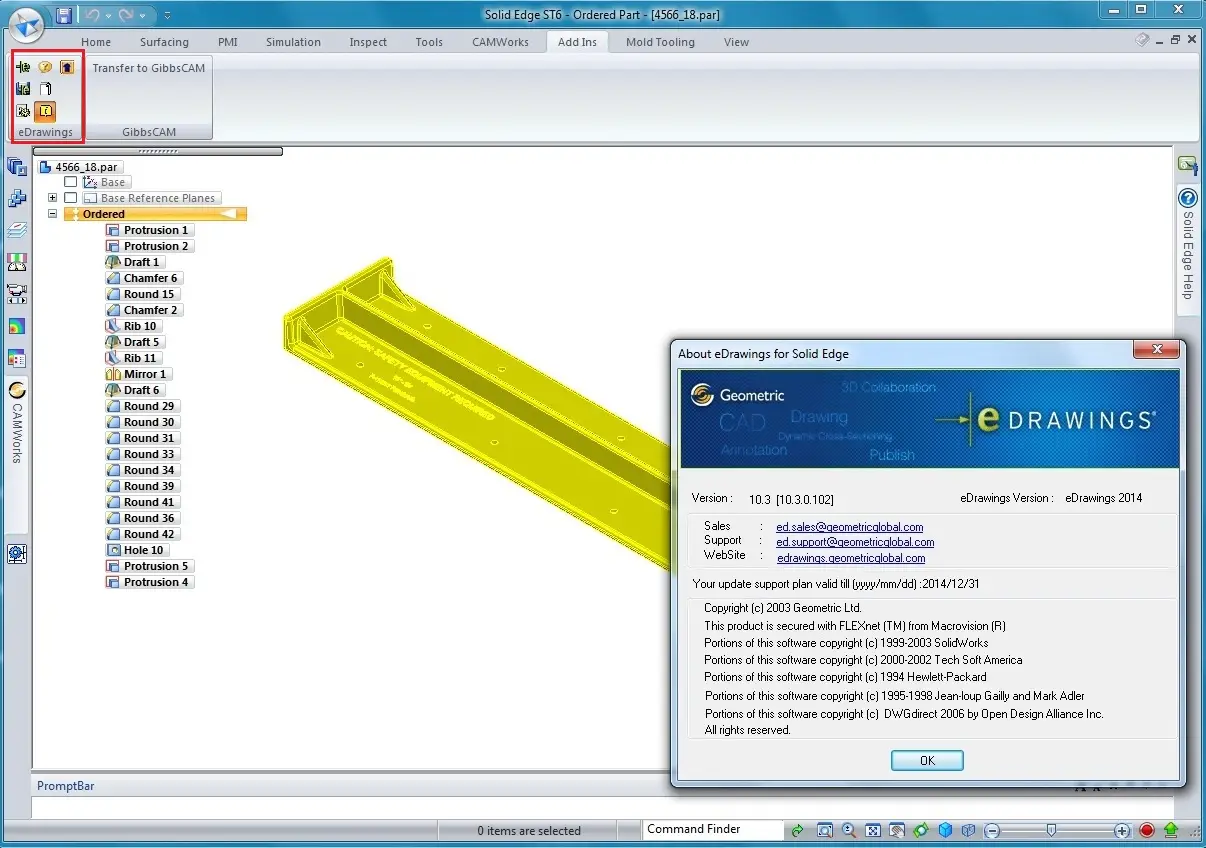Toggle the Base Reference Planes checkbox
The image size is (1206, 848).
tap(70, 198)
